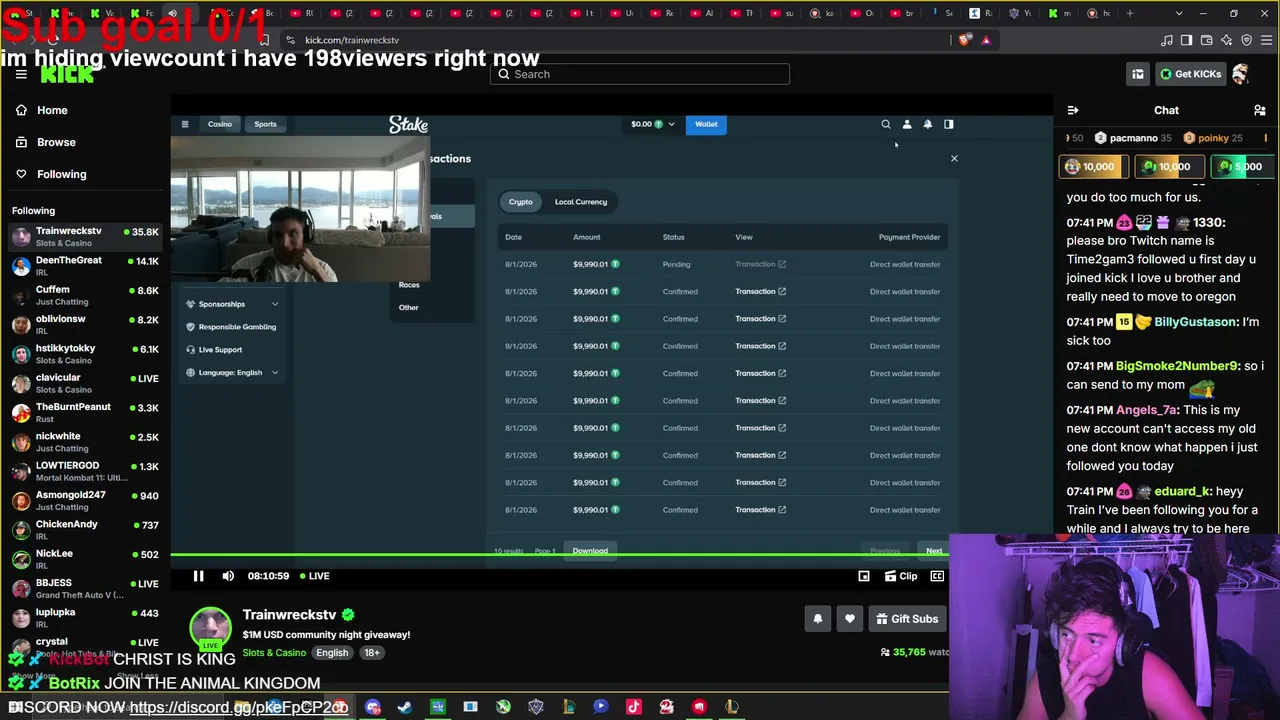This screenshot has height=720, width=1280.
Task: Open hstikkytokky channel from sidebar
Action: [85, 354]
